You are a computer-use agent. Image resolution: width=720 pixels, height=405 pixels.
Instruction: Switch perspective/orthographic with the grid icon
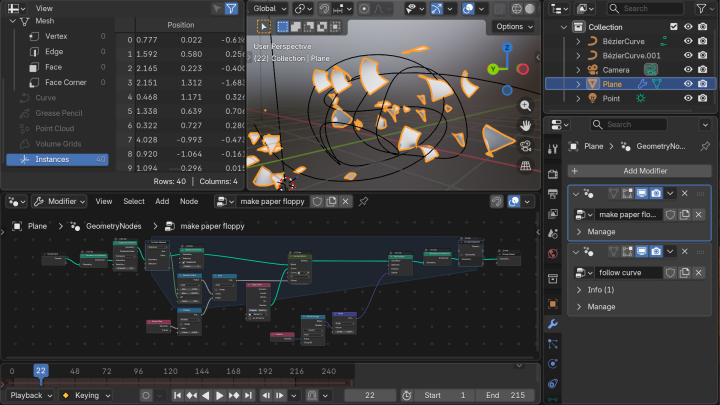coord(526,167)
